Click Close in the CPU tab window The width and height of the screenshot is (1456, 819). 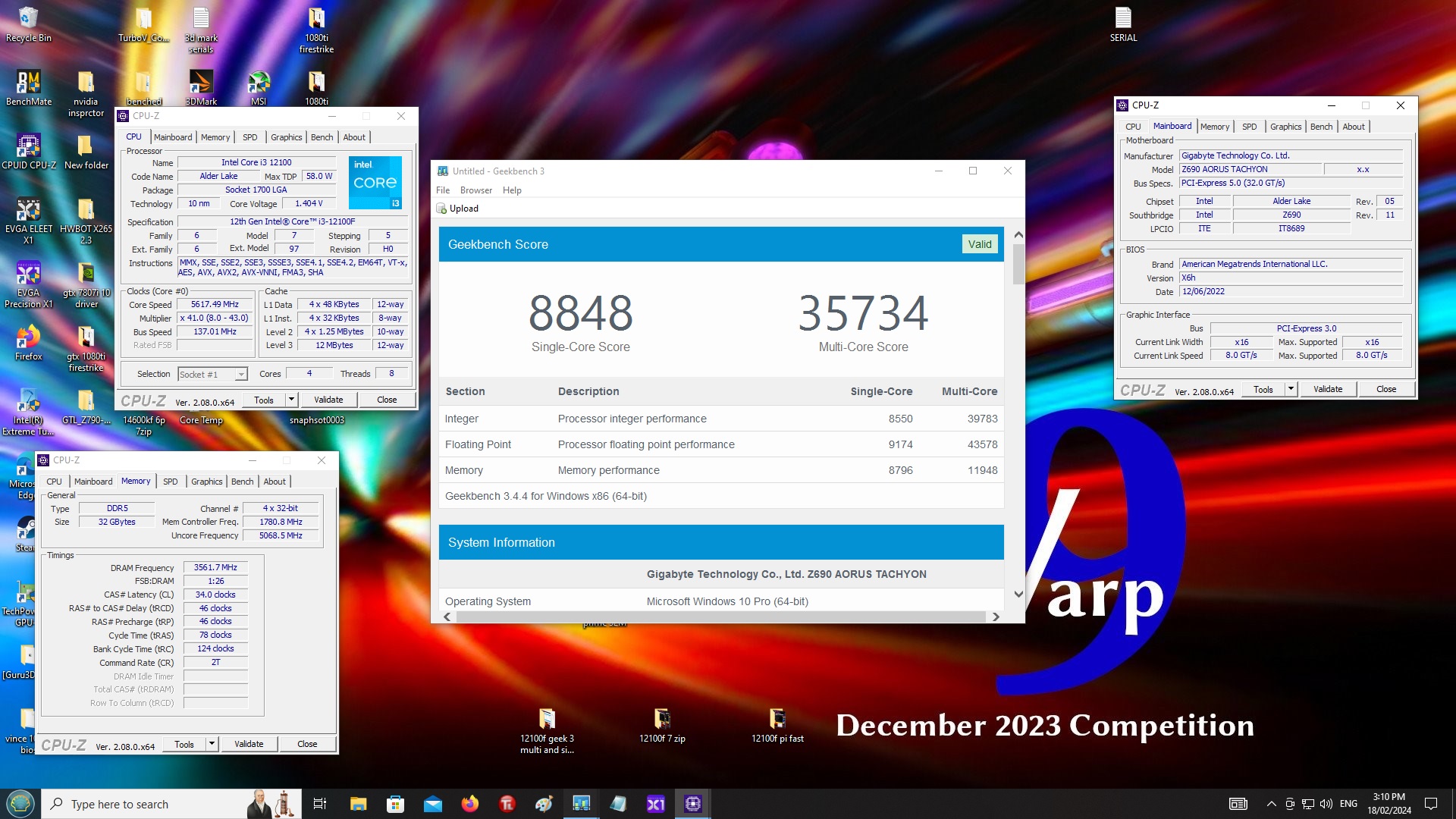[x=387, y=400]
